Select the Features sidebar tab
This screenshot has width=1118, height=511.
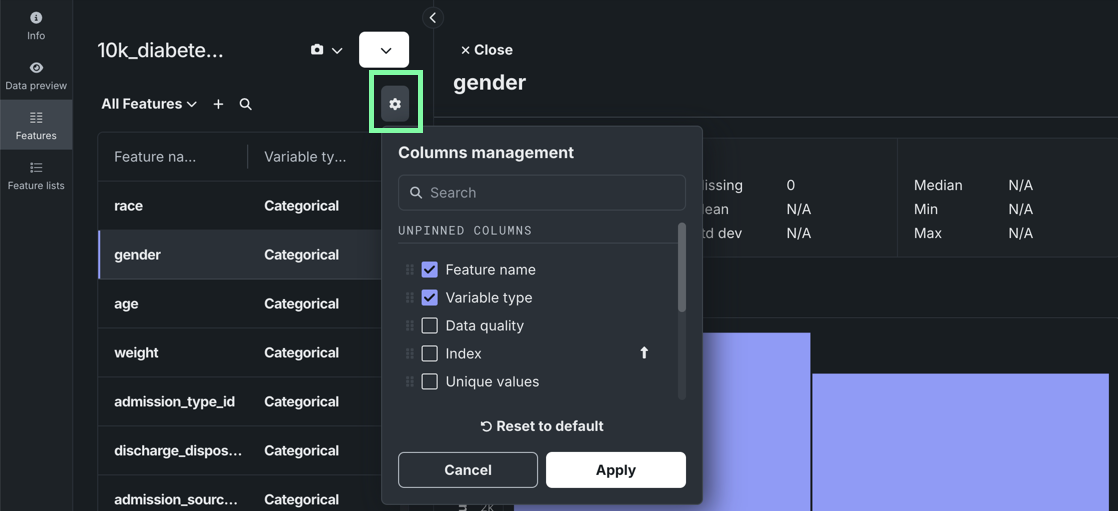click(36, 125)
